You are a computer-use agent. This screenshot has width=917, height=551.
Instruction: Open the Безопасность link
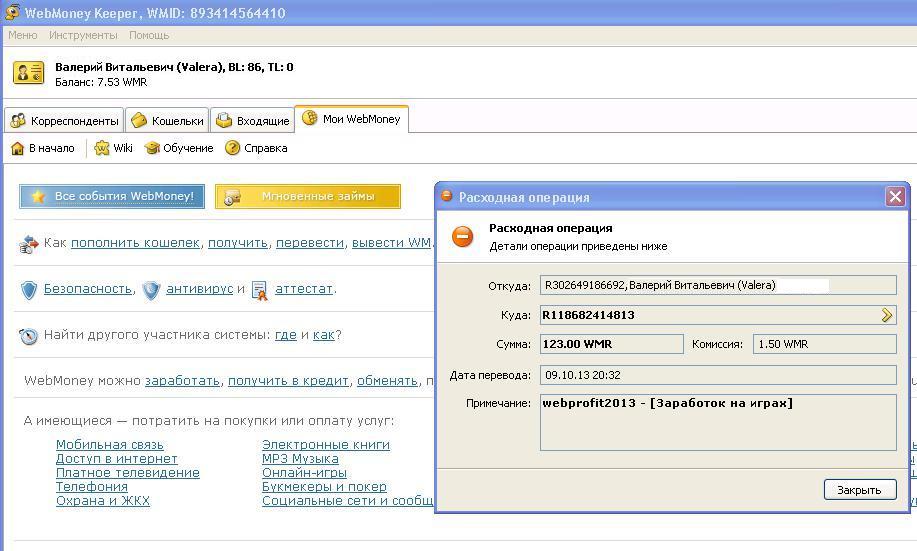(x=88, y=289)
